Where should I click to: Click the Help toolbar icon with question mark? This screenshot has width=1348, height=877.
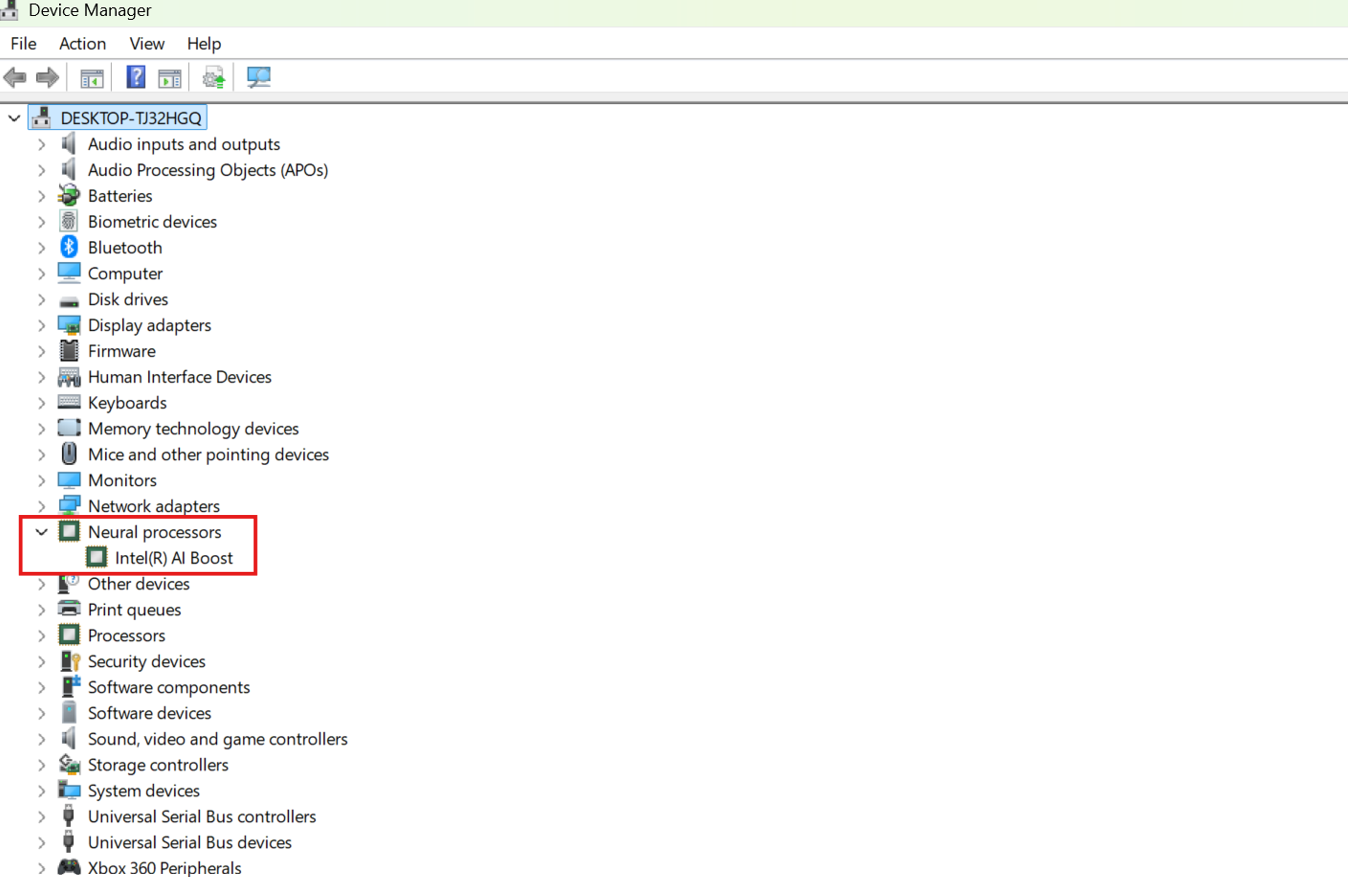point(136,77)
